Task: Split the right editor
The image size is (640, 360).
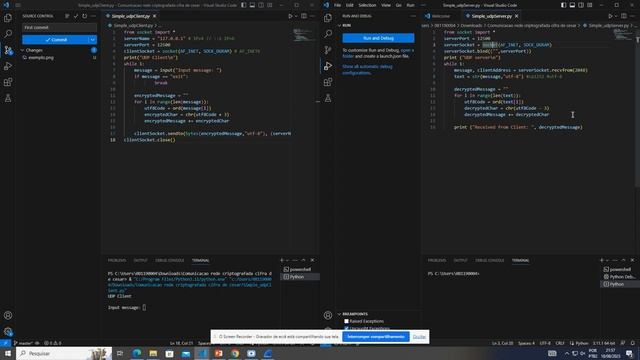Action: tap(624, 16)
